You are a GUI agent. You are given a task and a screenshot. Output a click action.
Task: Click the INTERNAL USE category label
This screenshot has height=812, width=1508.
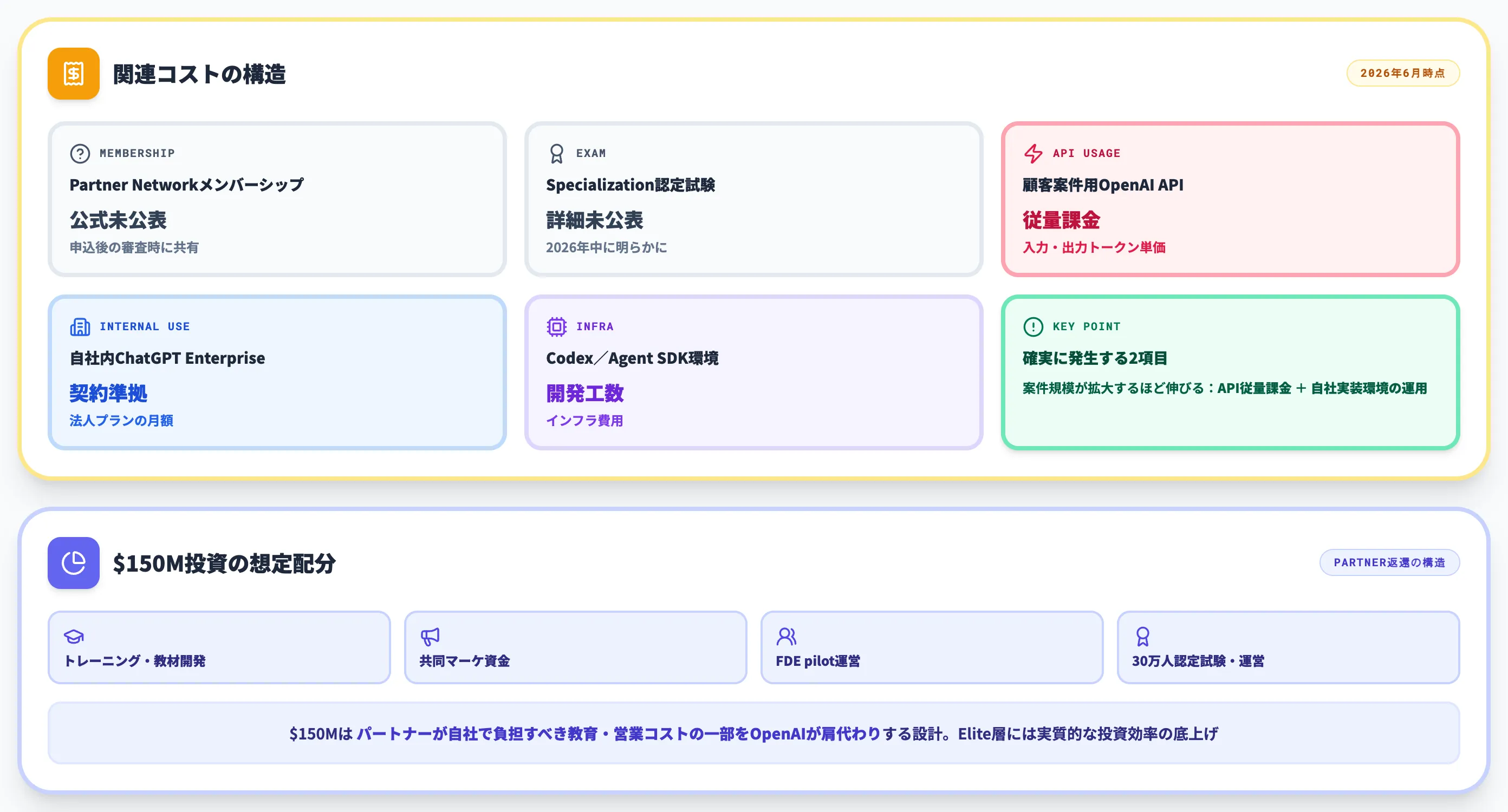click(x=145, y=326)
